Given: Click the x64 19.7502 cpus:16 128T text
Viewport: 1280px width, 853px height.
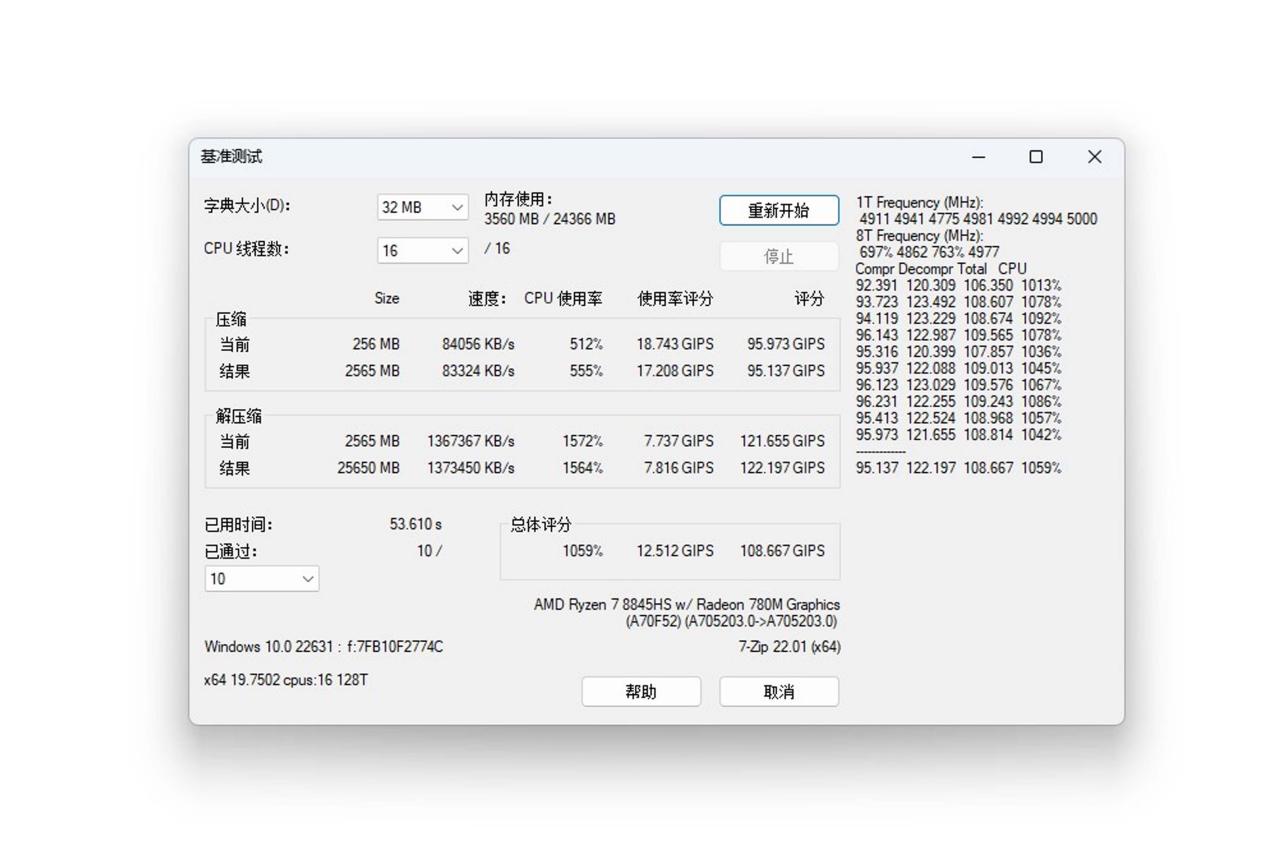Looking at the screenshot, I should [286, 680].
